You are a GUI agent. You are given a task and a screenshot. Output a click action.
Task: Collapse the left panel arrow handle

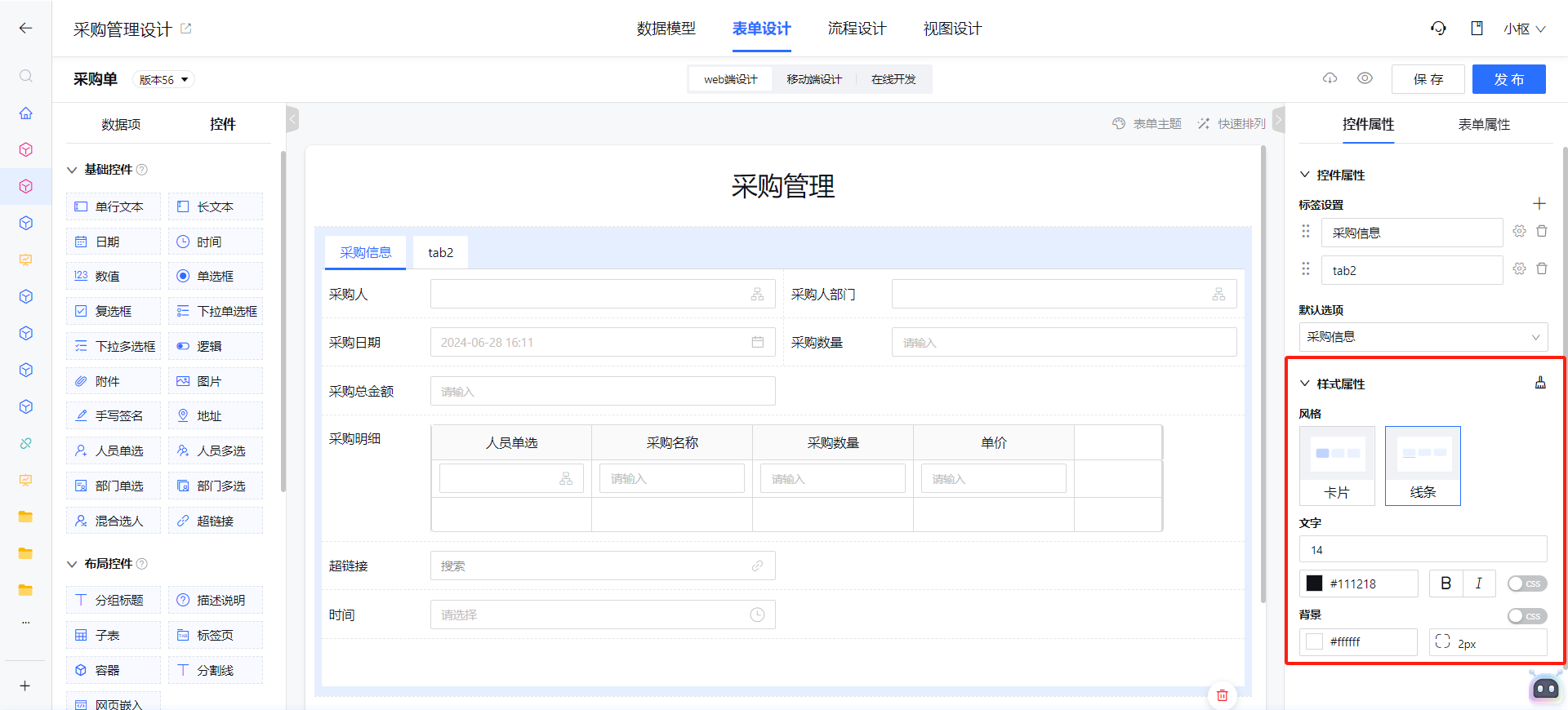coord(292,119)
